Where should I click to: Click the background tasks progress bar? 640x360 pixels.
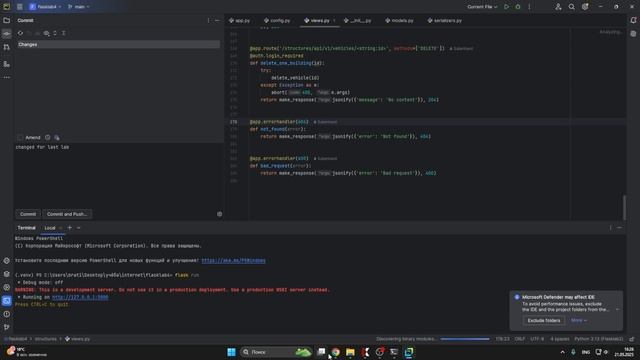coord(464,339)
